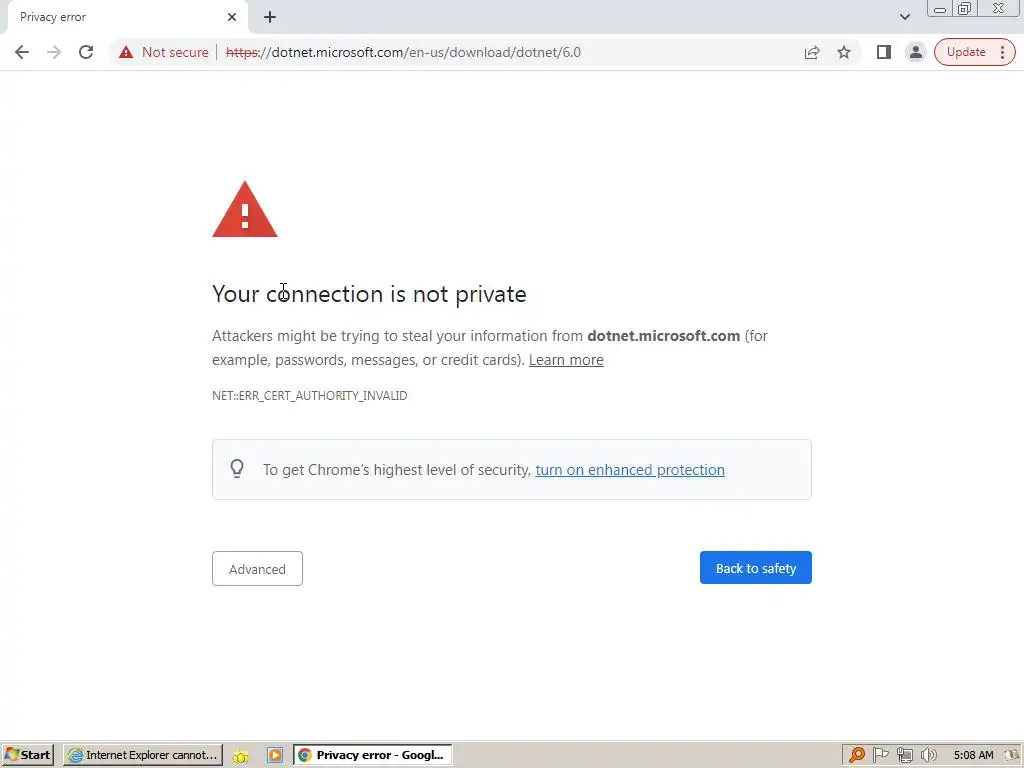Click the Not secure warning badge
Viewport: 1024px width, 768px height.
pos(164,52)
